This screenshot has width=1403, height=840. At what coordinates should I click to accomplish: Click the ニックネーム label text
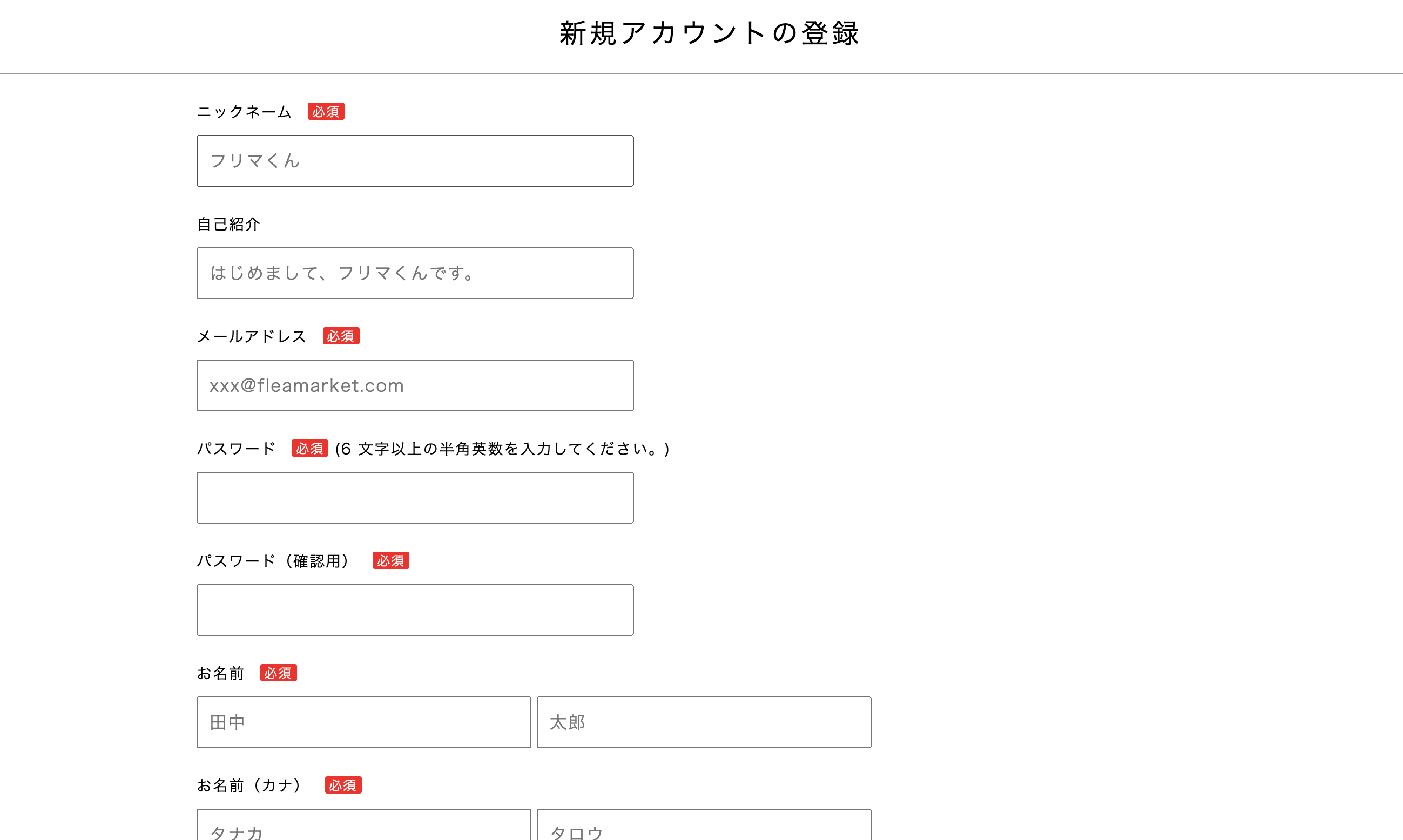[x=244, y=112]
